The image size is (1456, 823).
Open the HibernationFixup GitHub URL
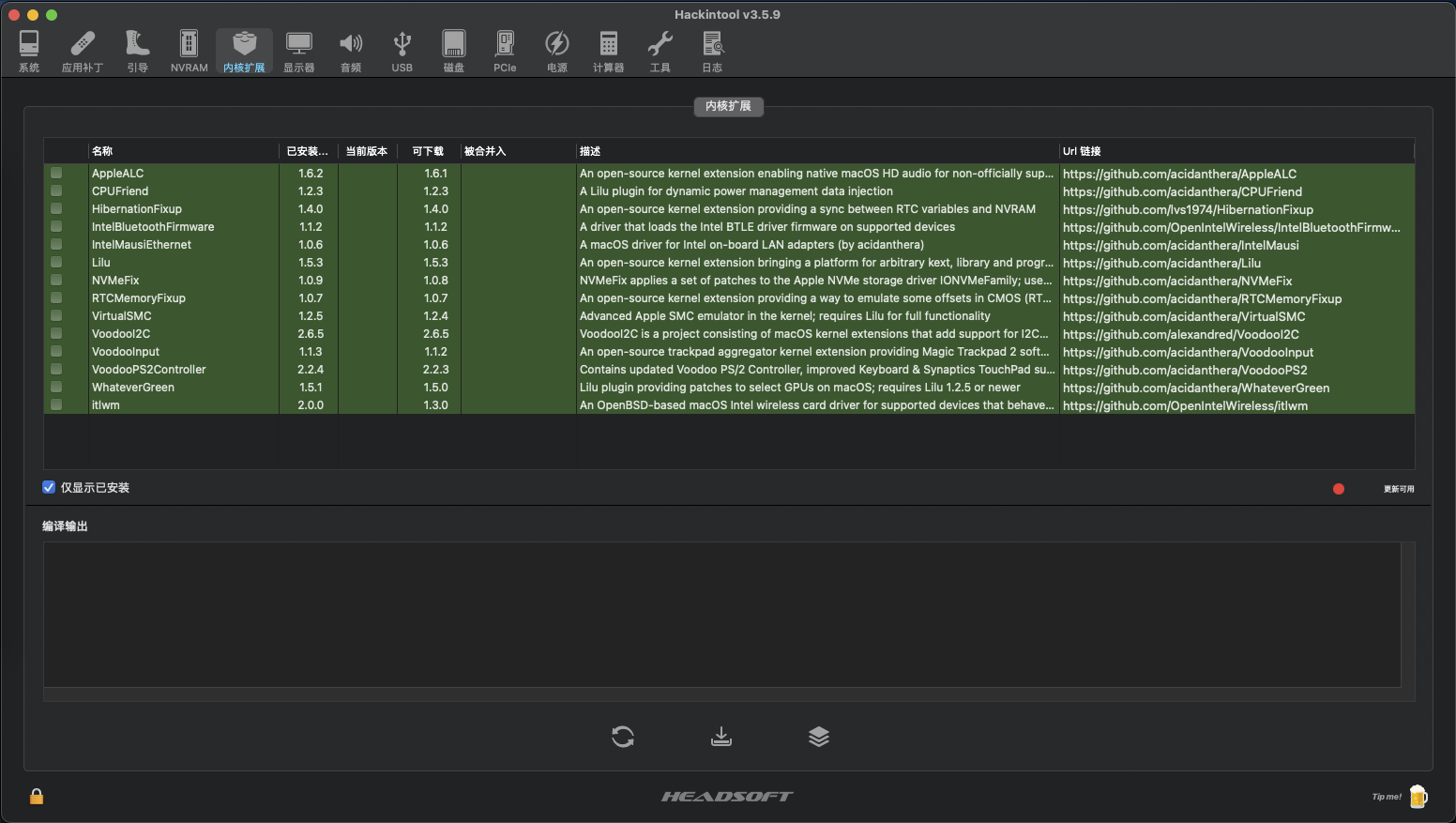[x=1188, y=209]
